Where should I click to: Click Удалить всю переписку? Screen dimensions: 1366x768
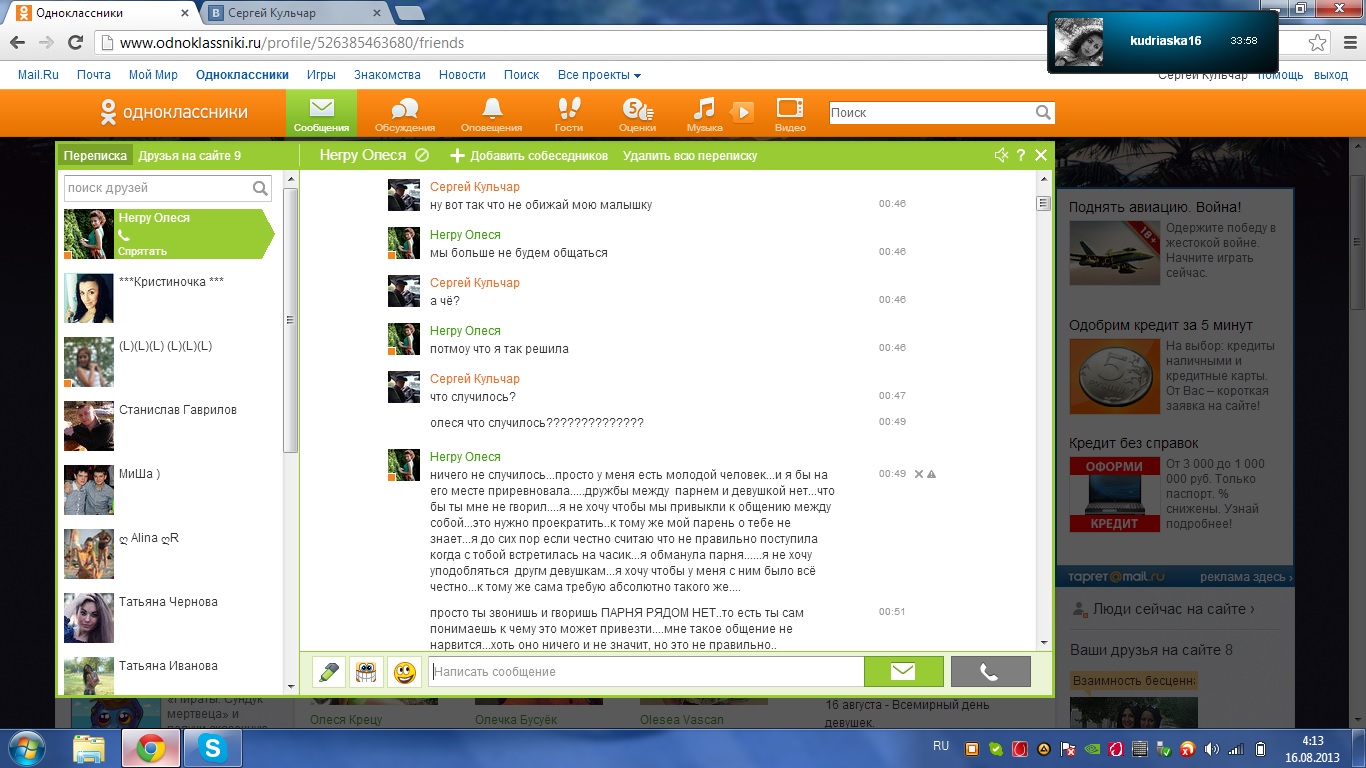click(x=690, y=156)
